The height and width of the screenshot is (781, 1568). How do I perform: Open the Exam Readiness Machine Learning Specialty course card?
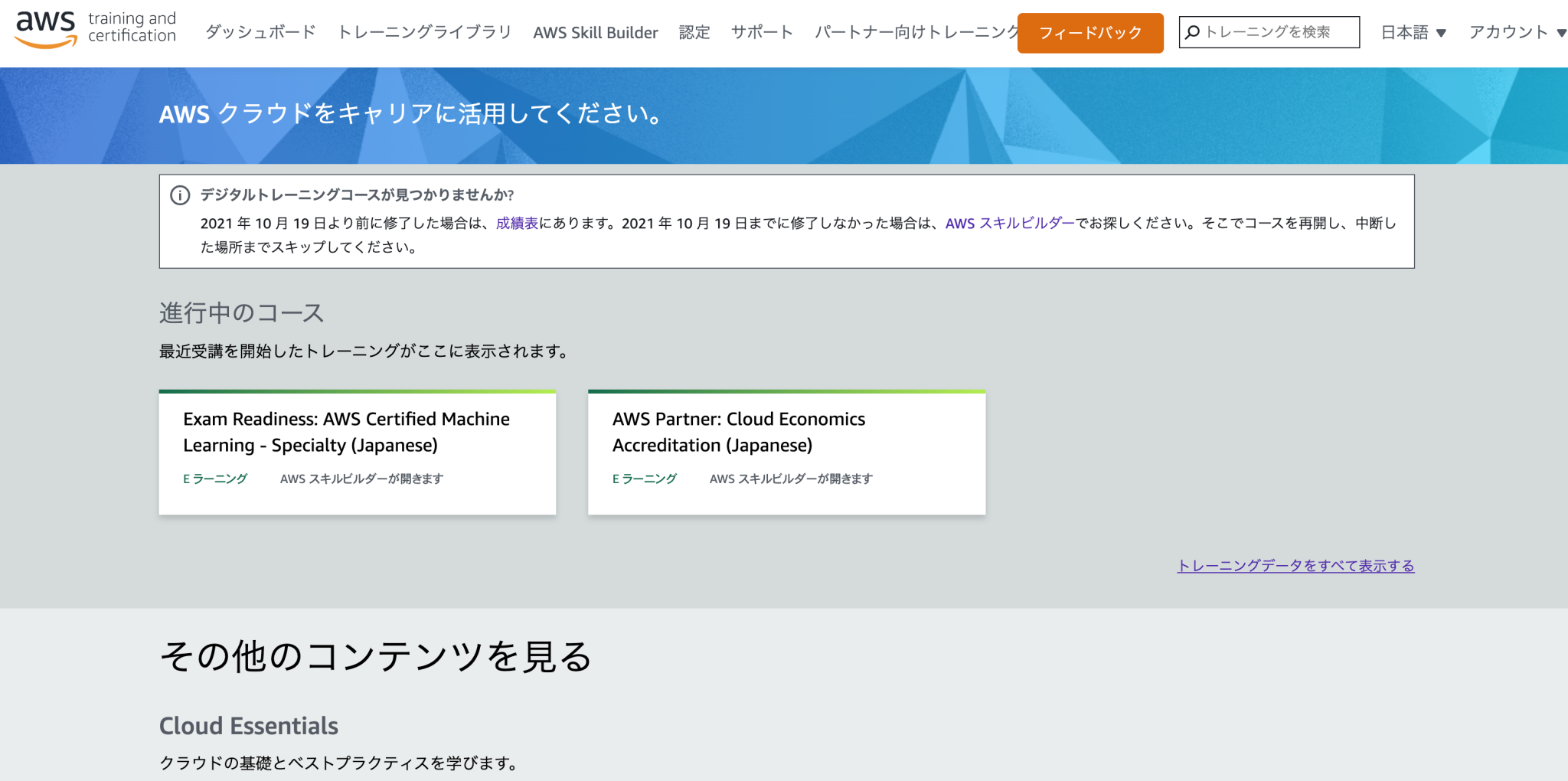(358, 453)
